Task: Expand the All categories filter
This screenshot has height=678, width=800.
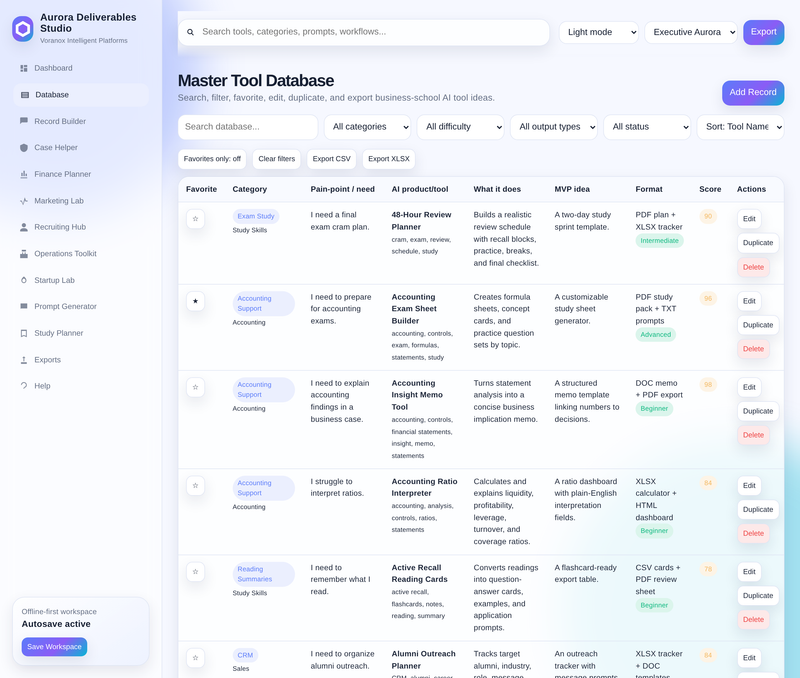Action: pos(367,127)
